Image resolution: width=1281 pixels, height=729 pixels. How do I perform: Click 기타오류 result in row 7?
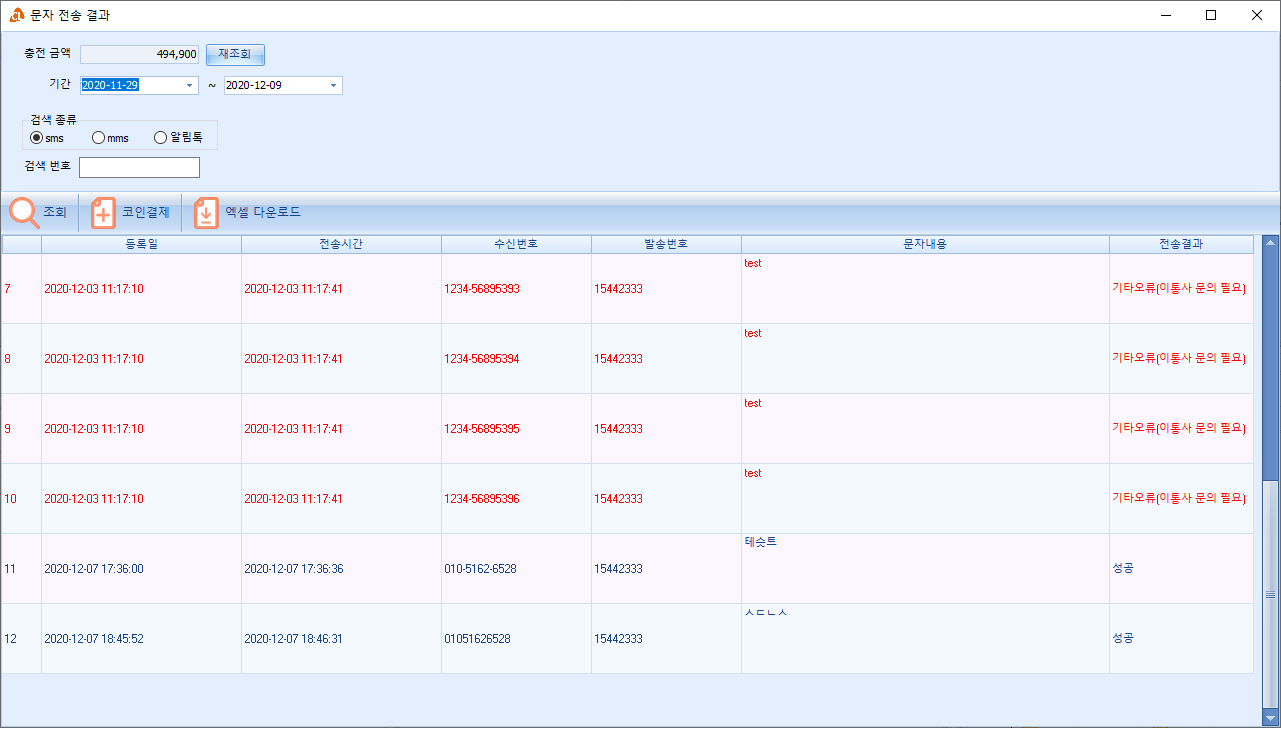coord(1179,288)
